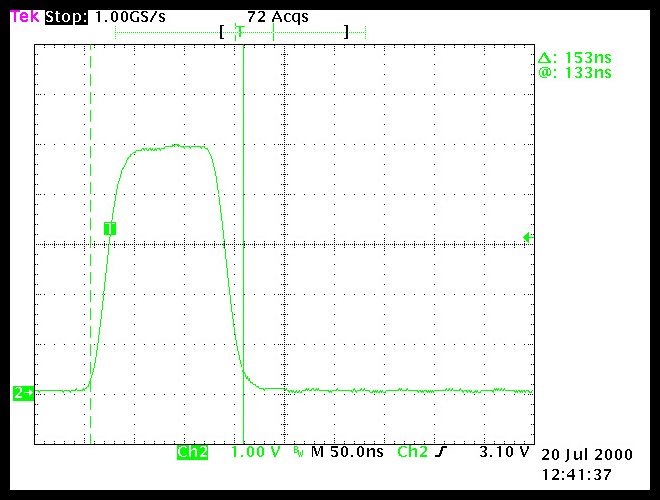Click the trigger T marker in record bar
Viewport: 660px width, 500px height.
[240, 31]
